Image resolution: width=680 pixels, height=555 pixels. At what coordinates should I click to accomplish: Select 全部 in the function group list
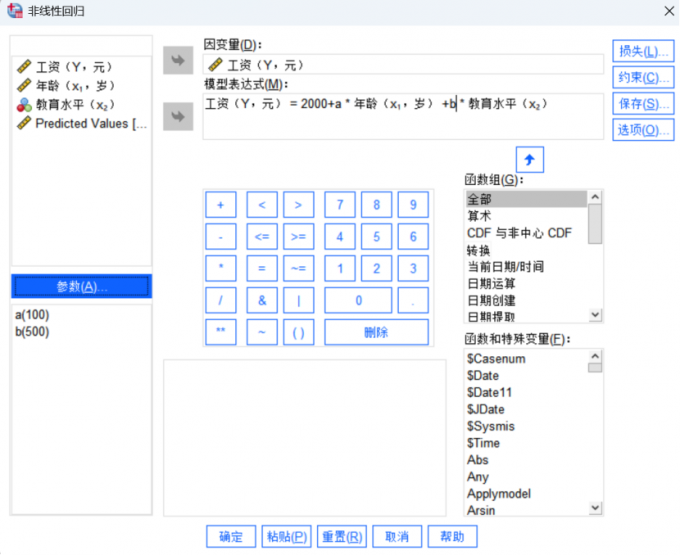pos(526,199)
